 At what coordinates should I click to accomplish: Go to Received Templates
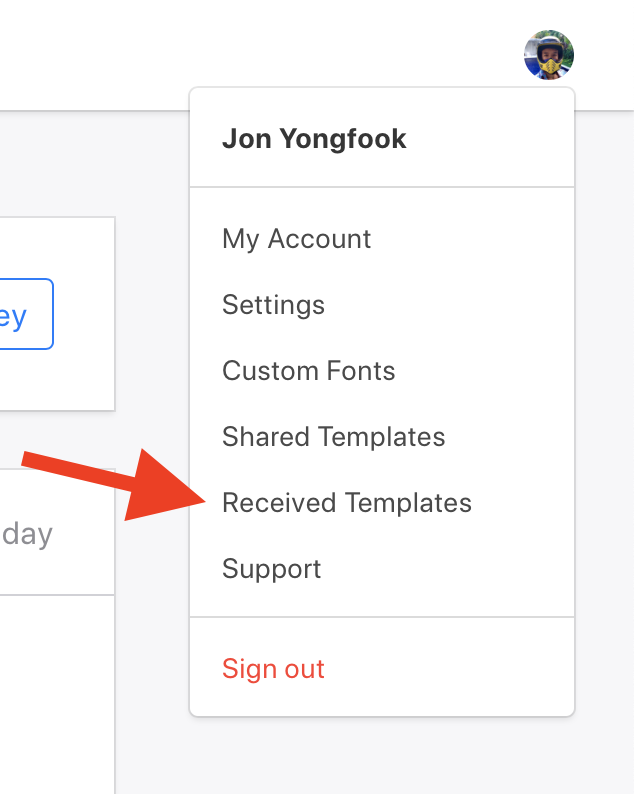coord(346,503)
